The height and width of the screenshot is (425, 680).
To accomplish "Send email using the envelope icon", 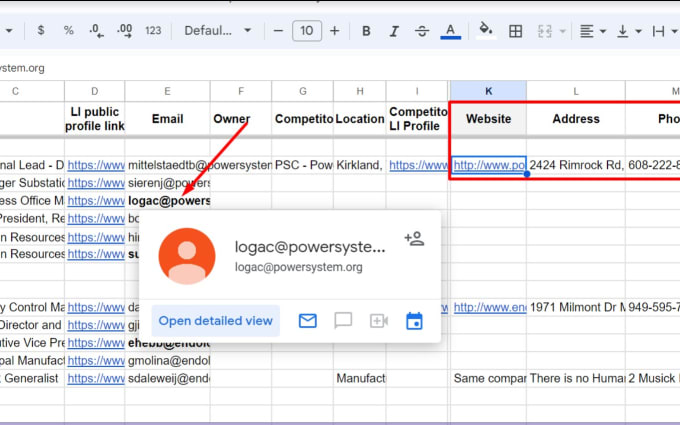I will (308, 321).
